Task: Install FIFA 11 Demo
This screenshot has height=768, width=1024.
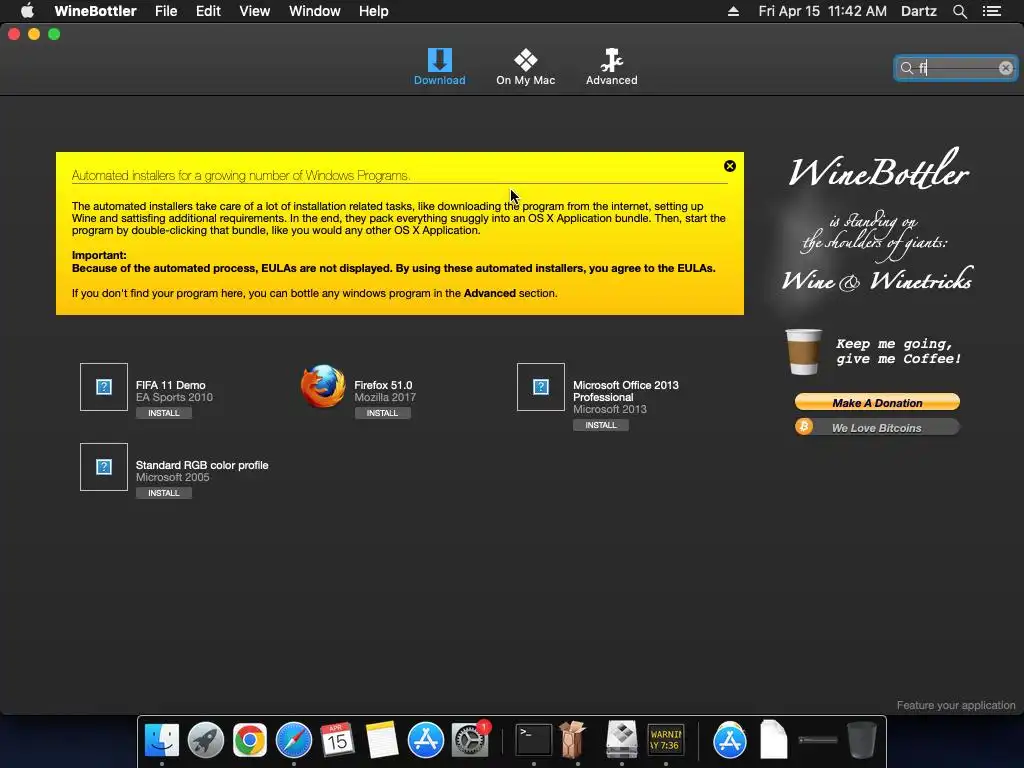Action: click(164, 413)
